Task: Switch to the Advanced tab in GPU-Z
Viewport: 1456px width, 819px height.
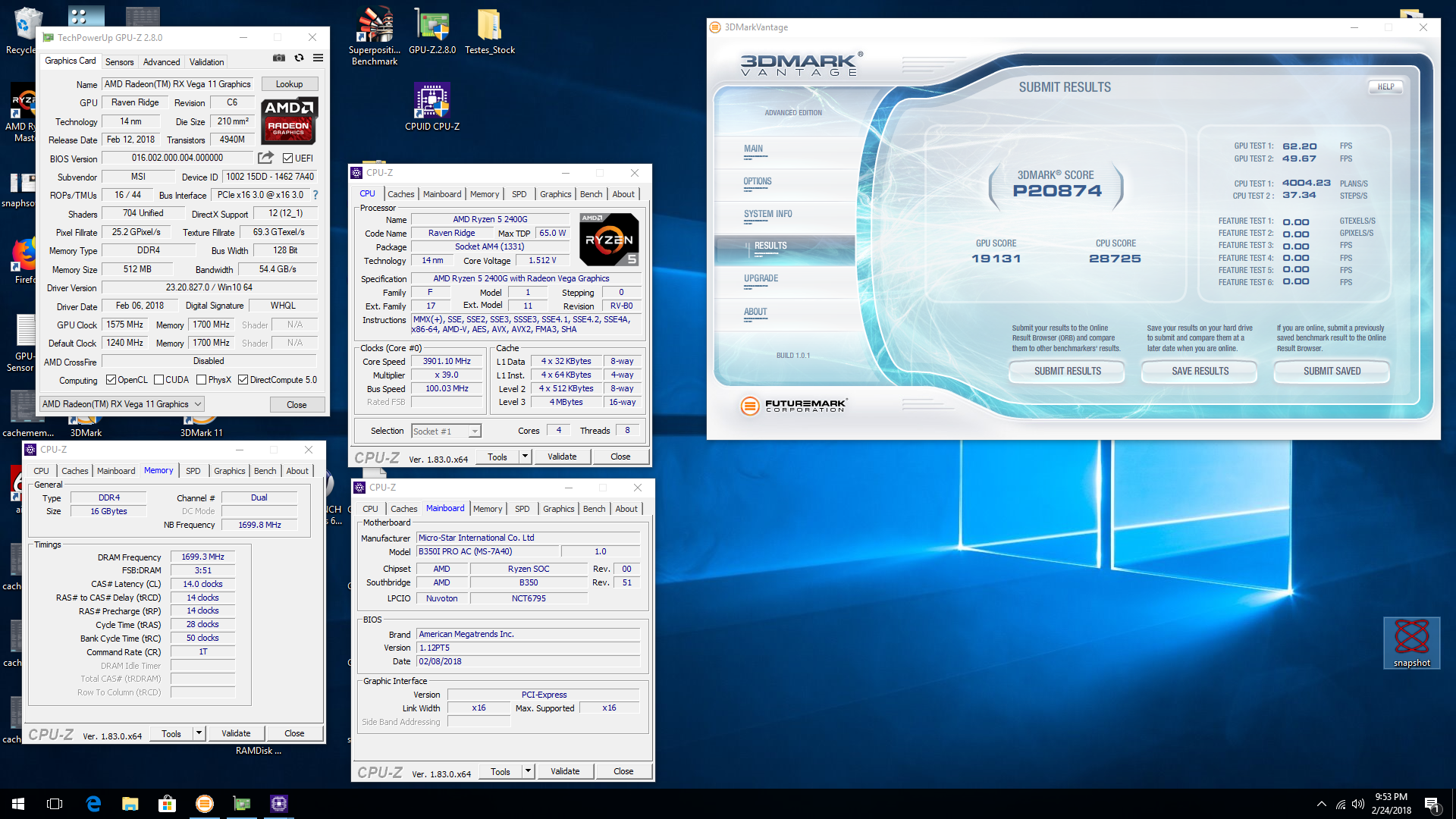Action: pos(162,62)
